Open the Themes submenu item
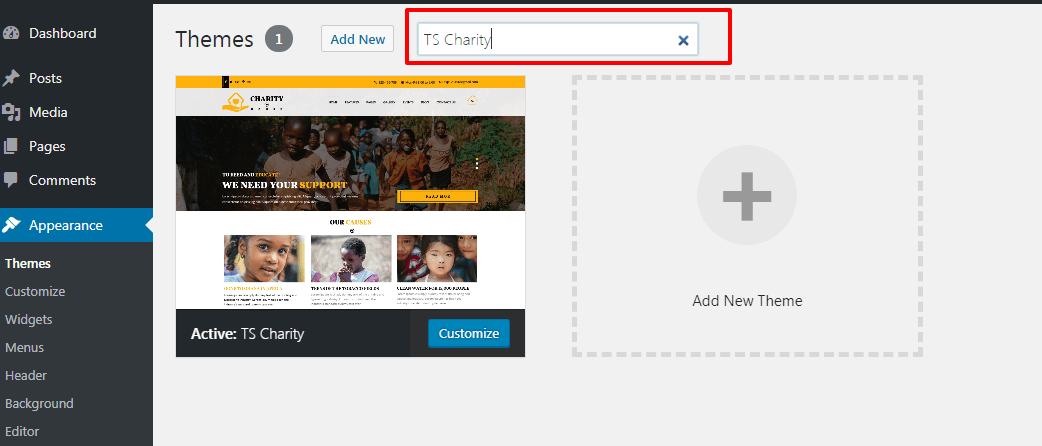This screenshot has height=446, width=1042. coord(28,264)
